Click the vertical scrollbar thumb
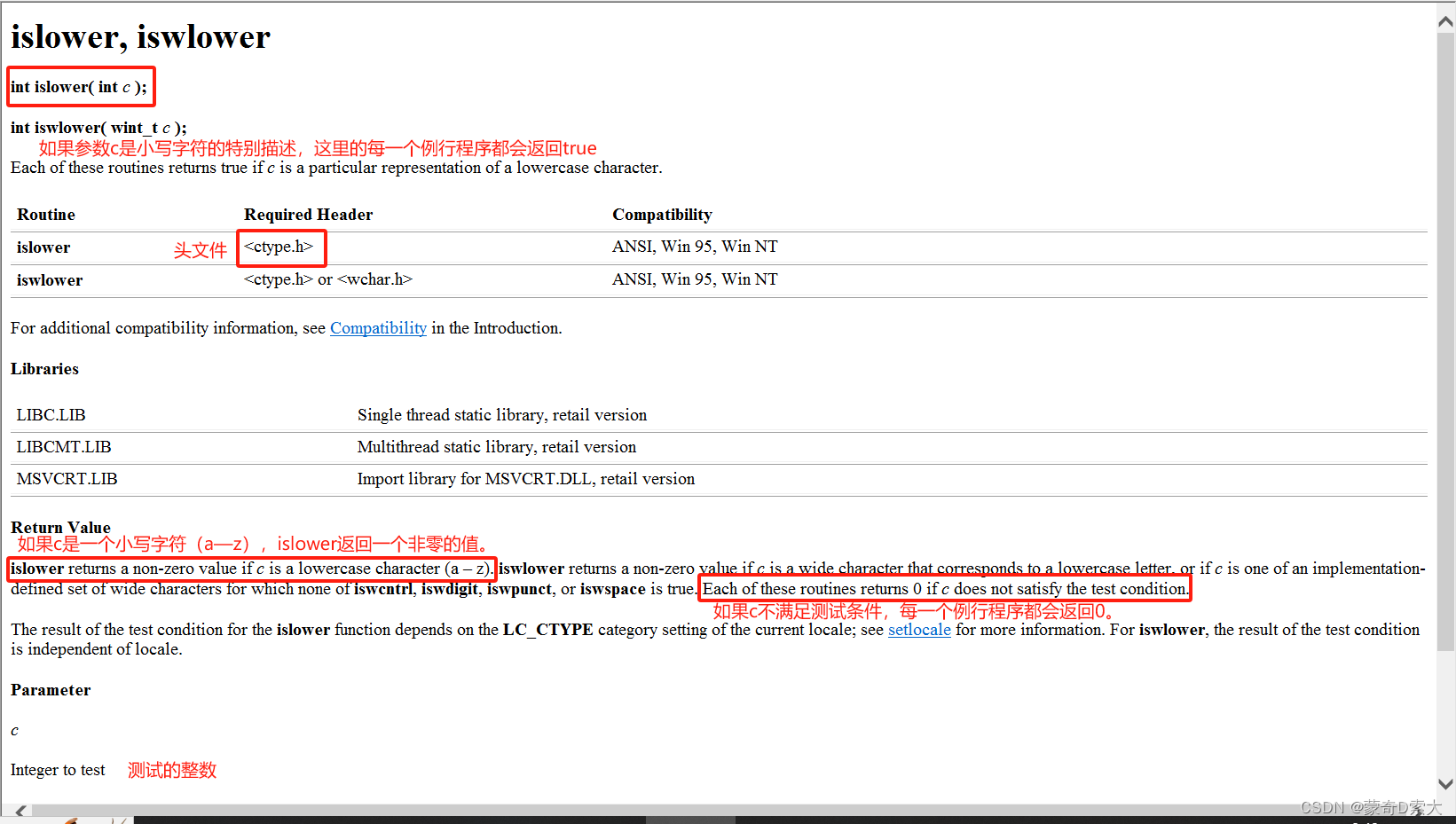 pyautogui.click(x=1446, y=341)
